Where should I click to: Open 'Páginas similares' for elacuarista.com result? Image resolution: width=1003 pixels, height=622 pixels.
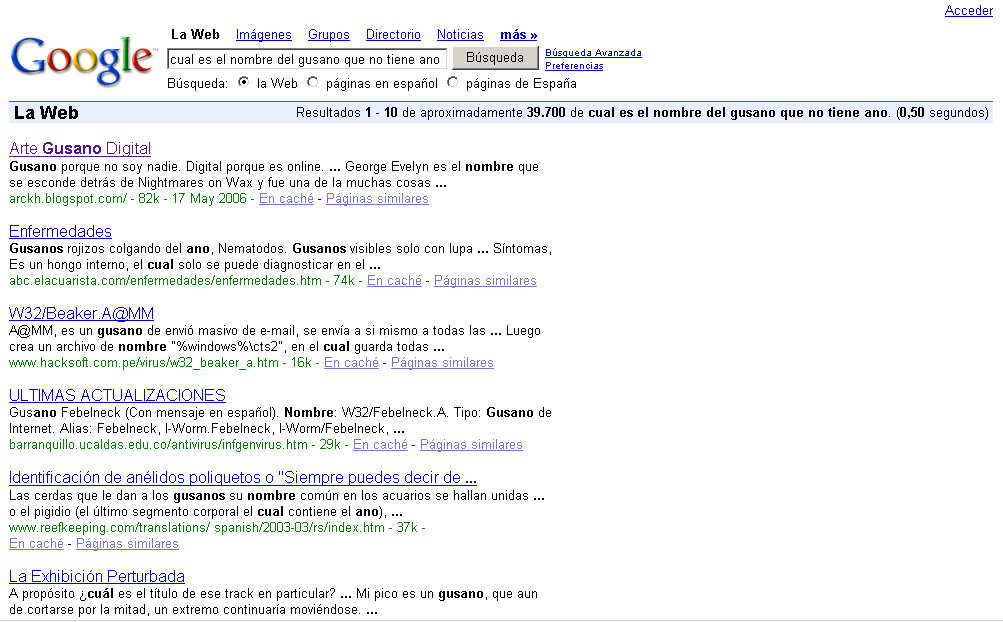coord(486,280)
